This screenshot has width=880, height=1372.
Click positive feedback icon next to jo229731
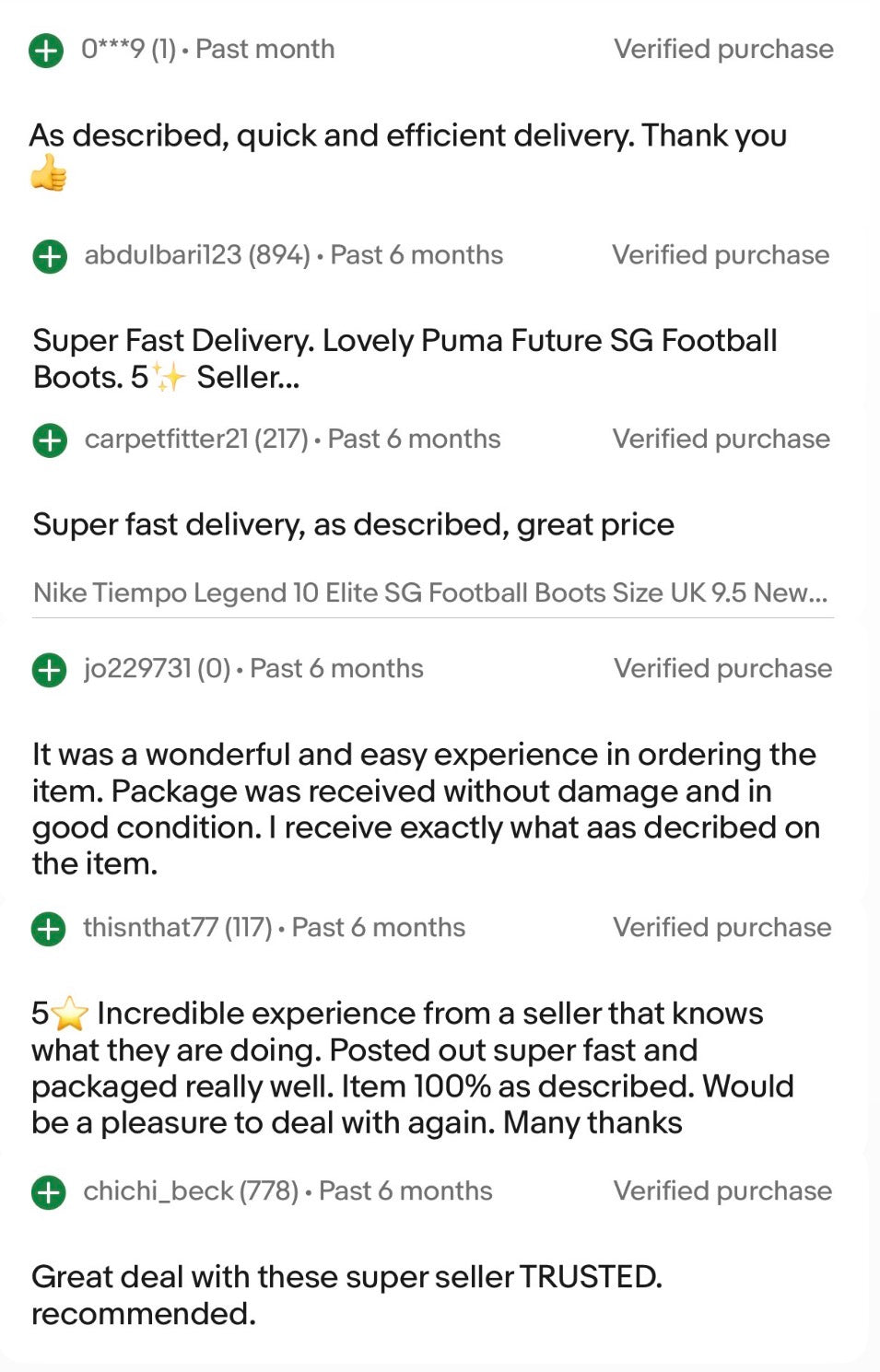pos(50,670)
